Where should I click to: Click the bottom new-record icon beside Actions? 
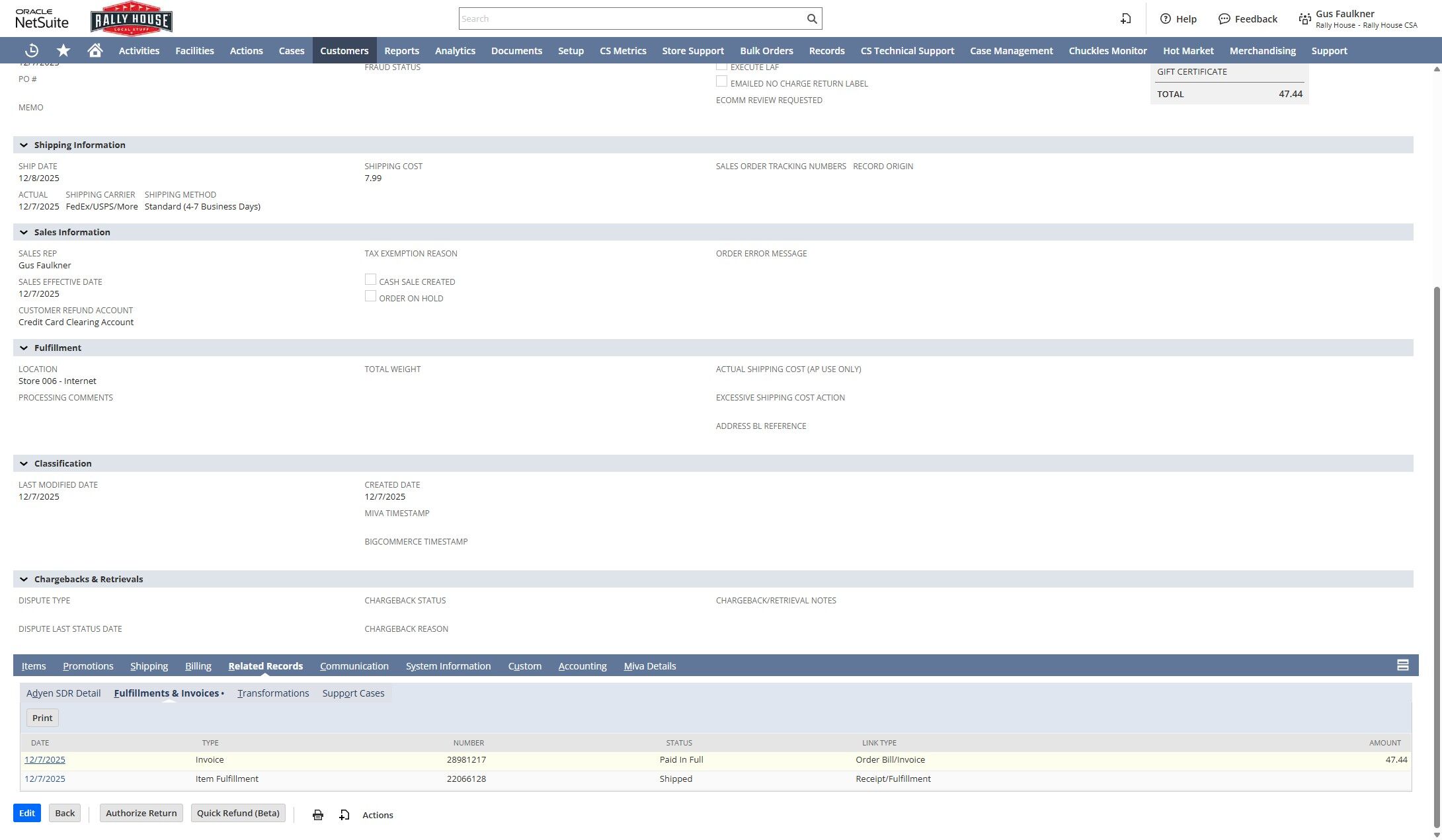pos(344,815)
